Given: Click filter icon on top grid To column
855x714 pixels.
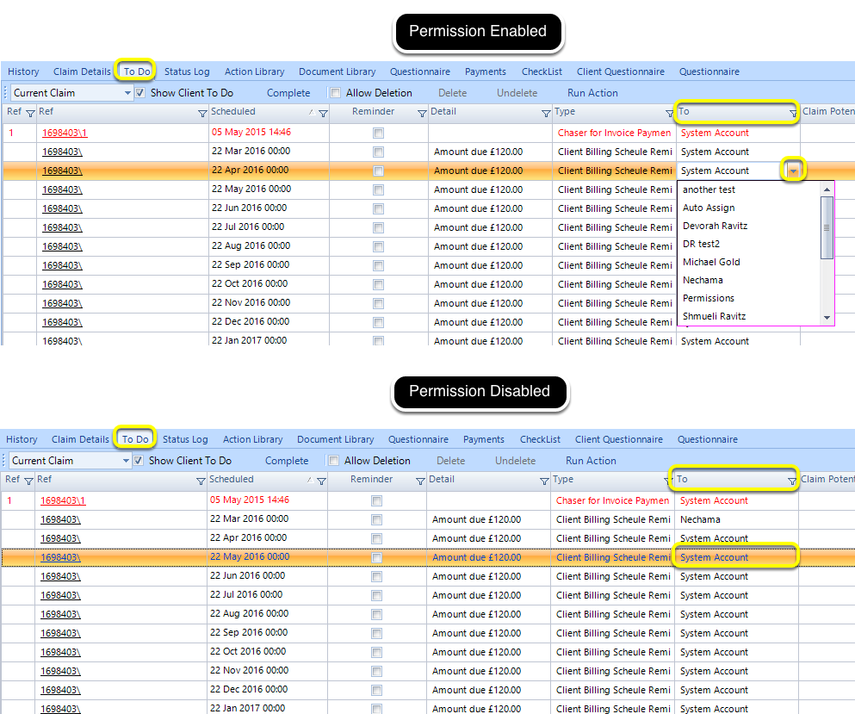Looking at the screenshot, I should 793,113.
